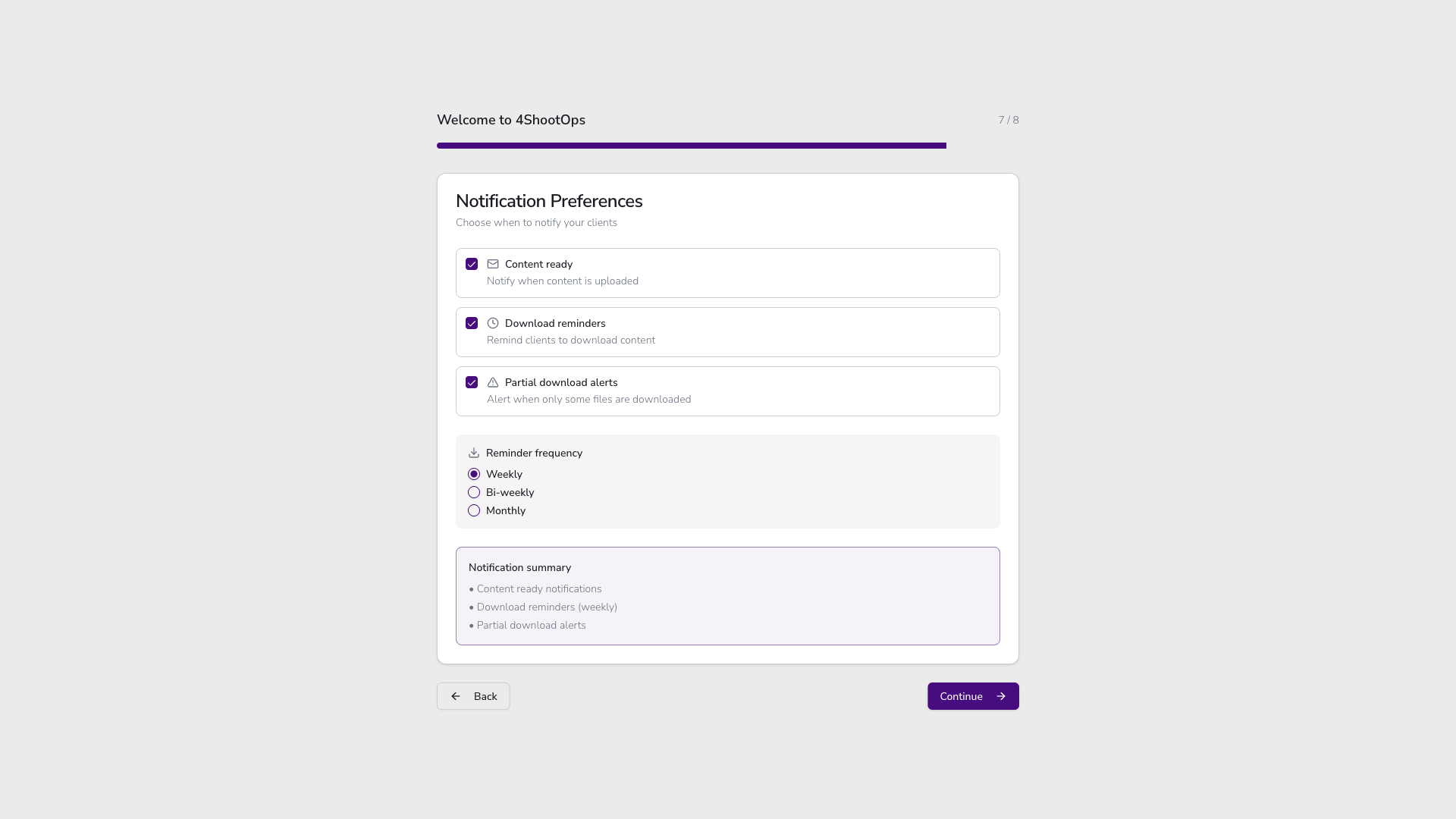Click the Welcome to 4ShootOps title
The height and width of the screenshot is (819, 1456).
point(510,120)
